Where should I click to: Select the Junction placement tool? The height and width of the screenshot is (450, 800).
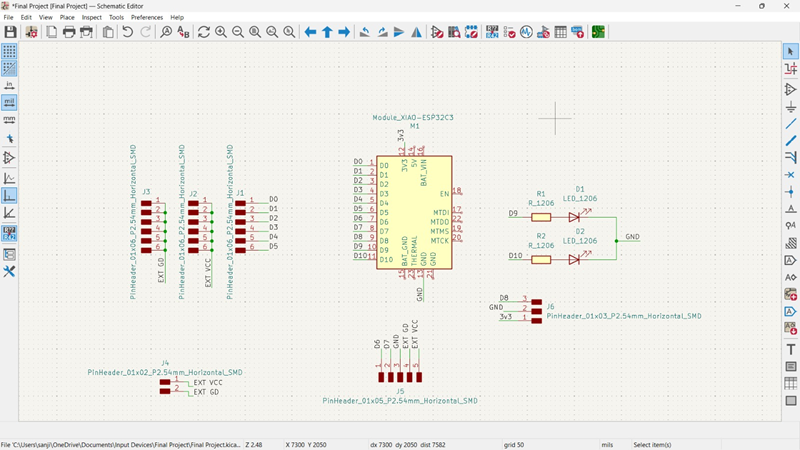791,192
